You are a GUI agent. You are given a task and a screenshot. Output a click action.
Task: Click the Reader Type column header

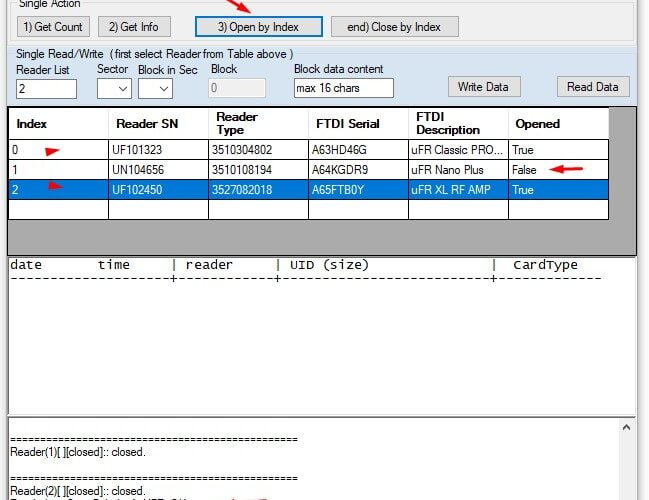pyautogui.click(x=258, y=123)
